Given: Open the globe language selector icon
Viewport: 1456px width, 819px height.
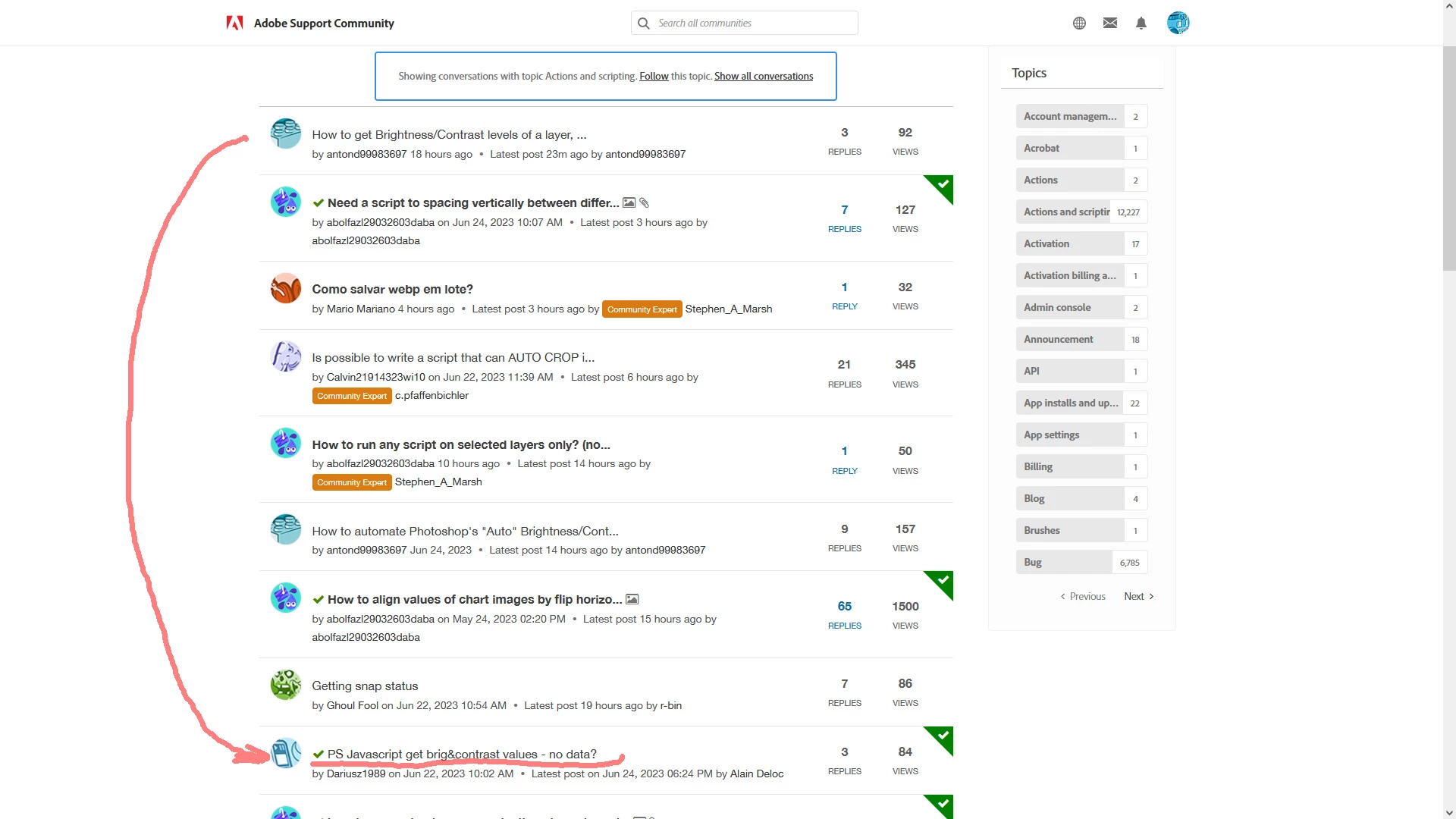Looking at the screenshot, I should tap(1079, 23).
